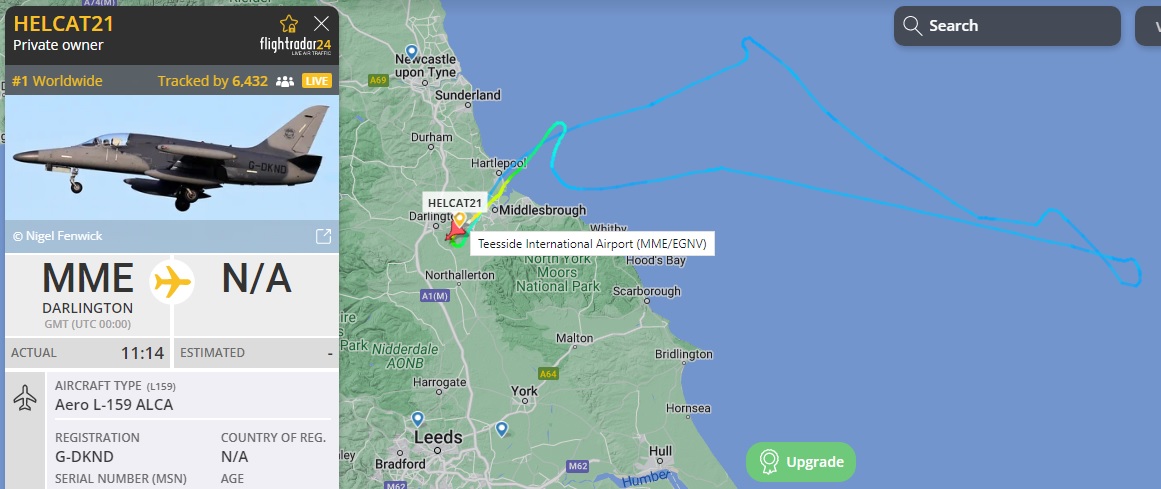
Task: Click the flightradar24 logo
Action: pyautogui.click(x=295, y=46)
